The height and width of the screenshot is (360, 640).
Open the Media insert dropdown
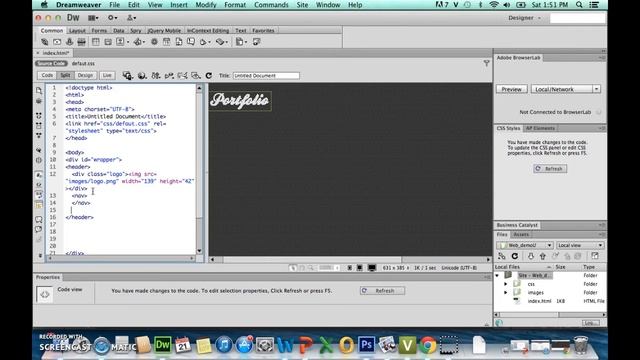point(139,42)
